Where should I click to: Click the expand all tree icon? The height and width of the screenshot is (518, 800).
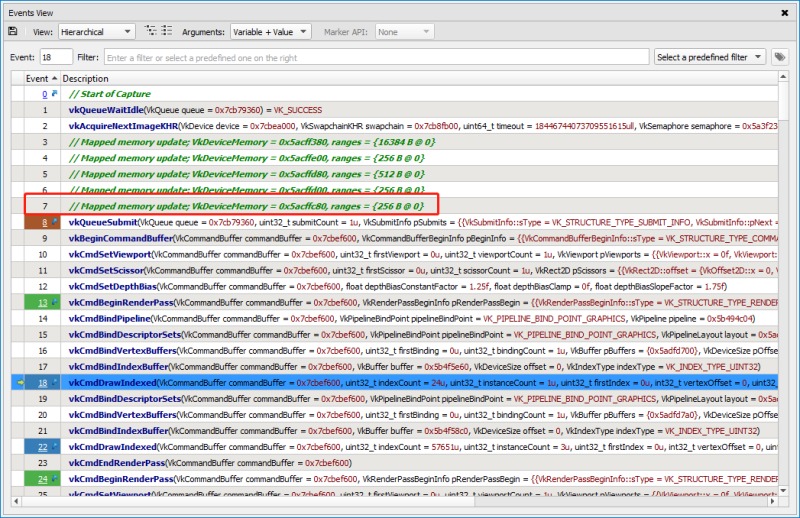(151, 31)
